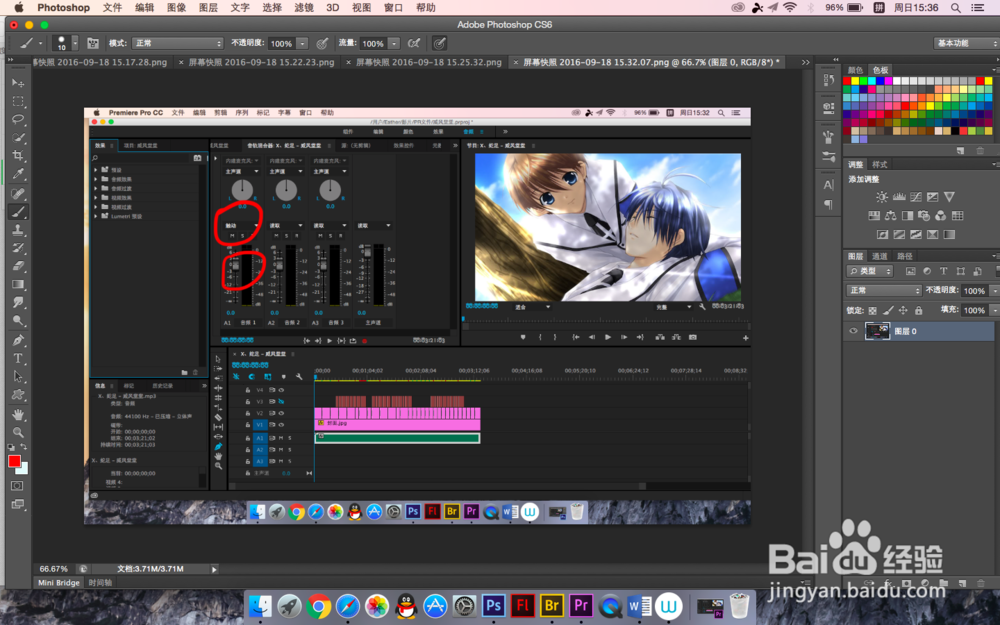Toggle airbrush mode in options bar

(x=414, y=43)
